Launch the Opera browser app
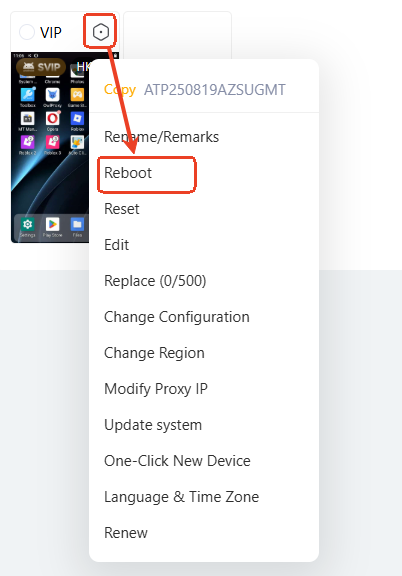Image resolution: width=402 pixels, height=576 pixels. click(x=53, y=119)
